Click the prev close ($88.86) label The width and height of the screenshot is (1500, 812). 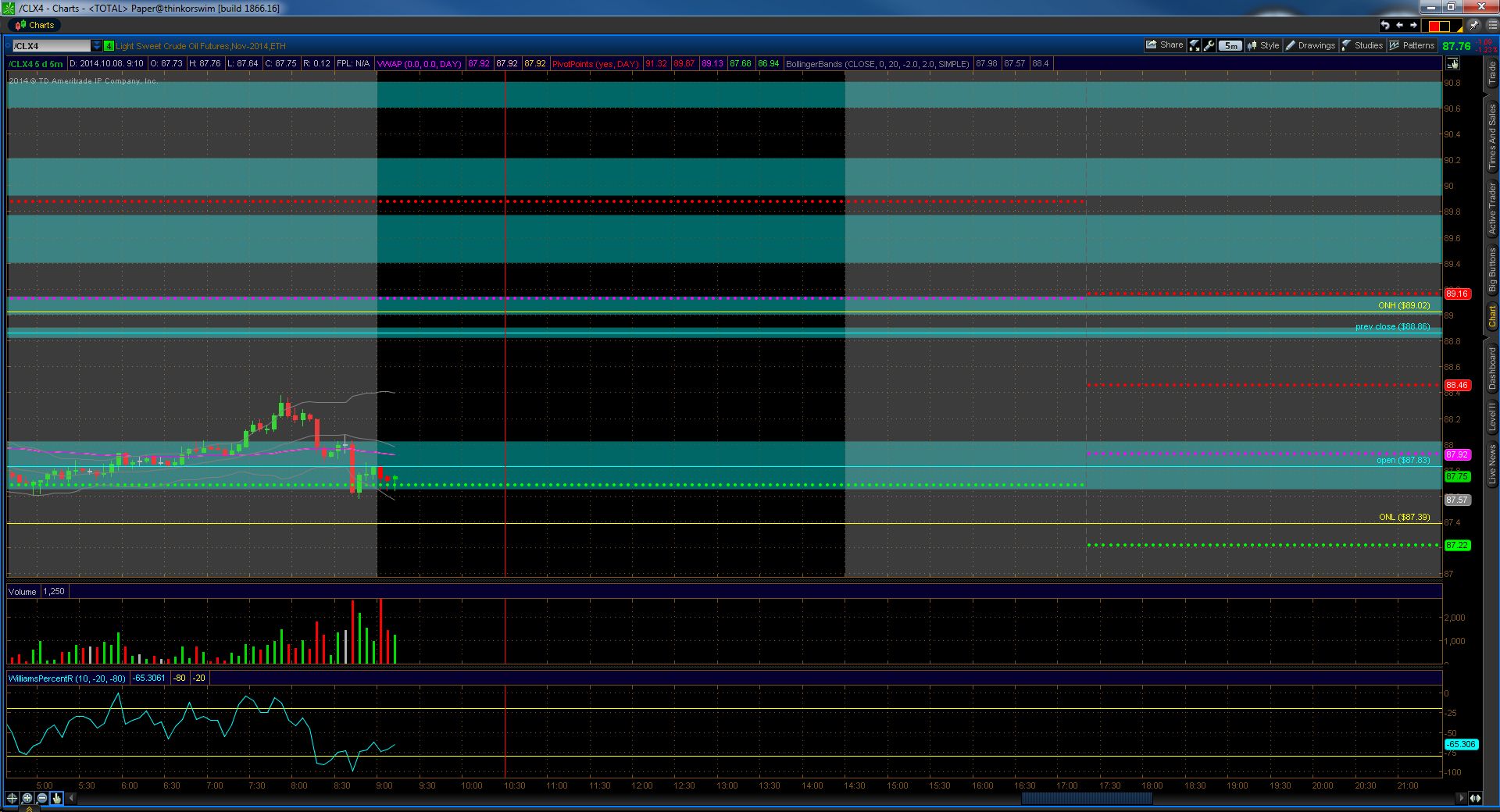tap(1393, 326)
